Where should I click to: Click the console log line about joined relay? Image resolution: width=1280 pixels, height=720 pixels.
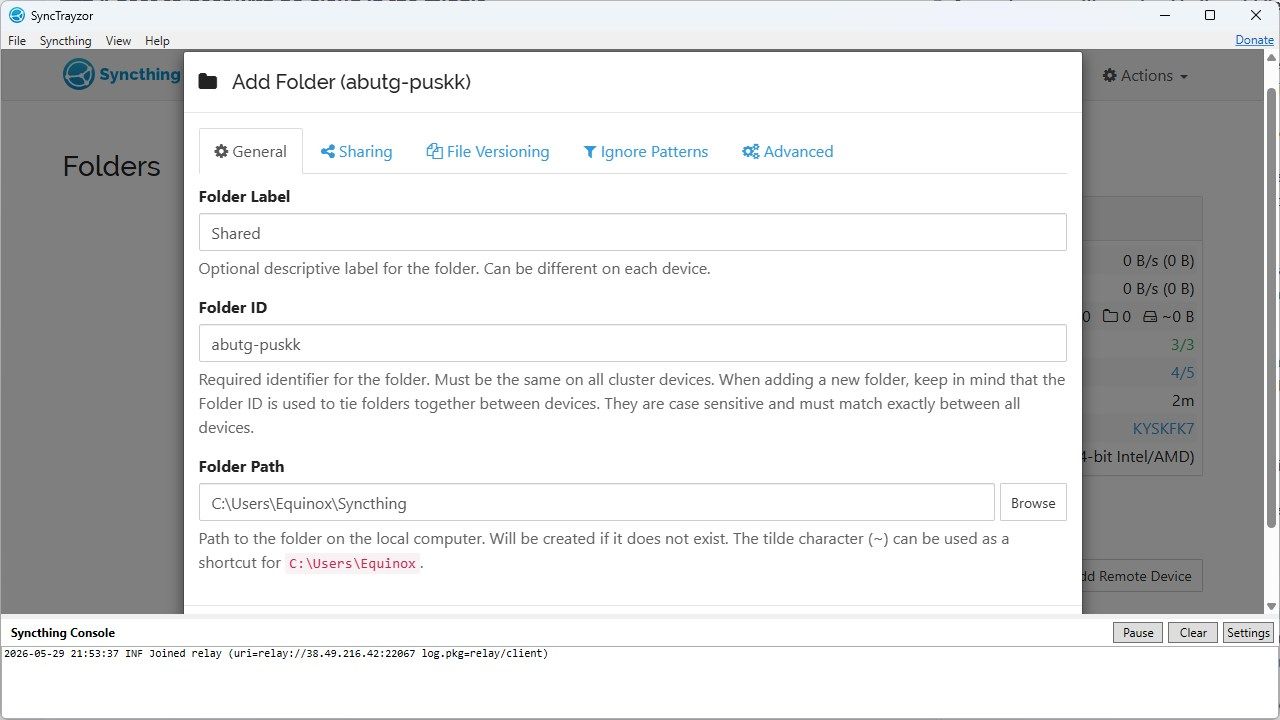(x=276, y=654)
